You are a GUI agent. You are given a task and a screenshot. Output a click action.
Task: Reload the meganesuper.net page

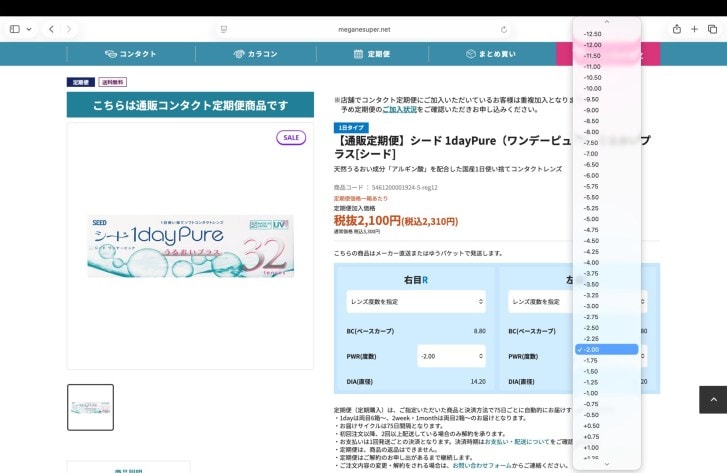504,29
